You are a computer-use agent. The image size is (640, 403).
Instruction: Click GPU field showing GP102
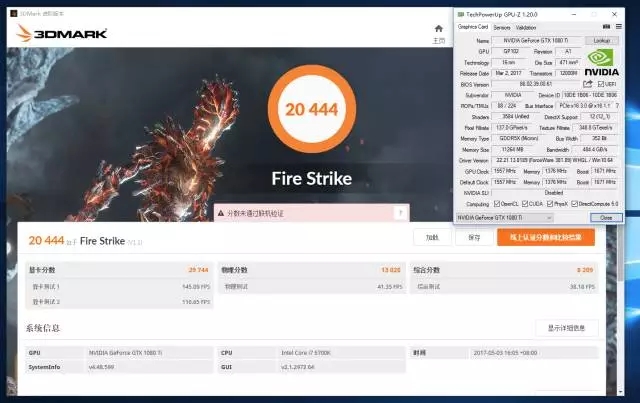pos(511,51)
